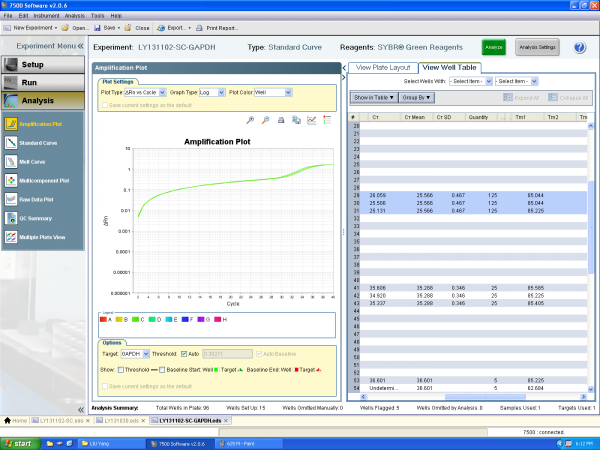Expand the New Experiment dropdown arrow
600x450 pixels.
(x=56, y=28)
